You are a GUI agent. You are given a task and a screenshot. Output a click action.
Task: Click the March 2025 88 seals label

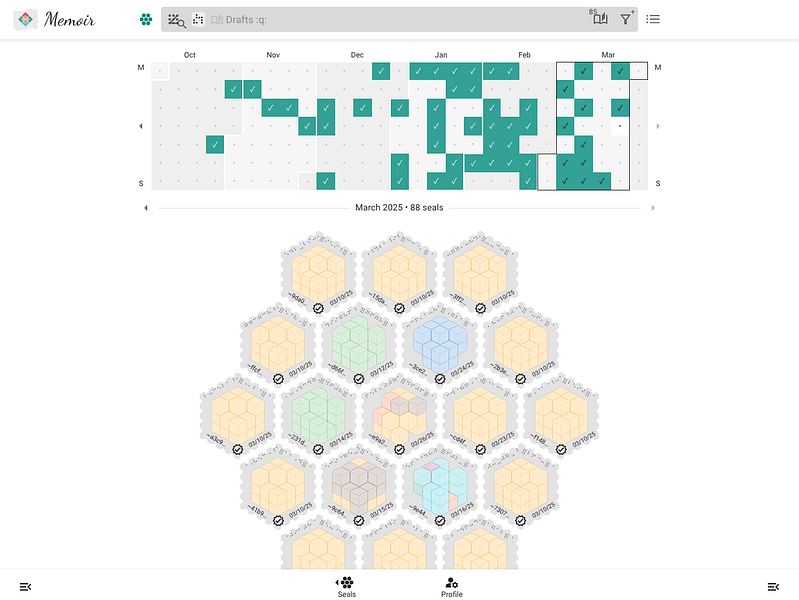tap(399, 207)
